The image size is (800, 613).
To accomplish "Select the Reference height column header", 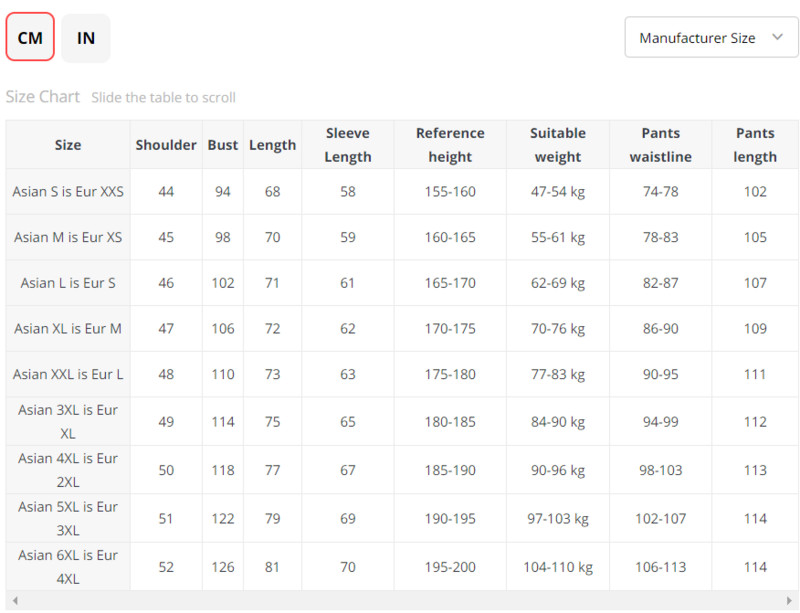I will click(450, 145).
